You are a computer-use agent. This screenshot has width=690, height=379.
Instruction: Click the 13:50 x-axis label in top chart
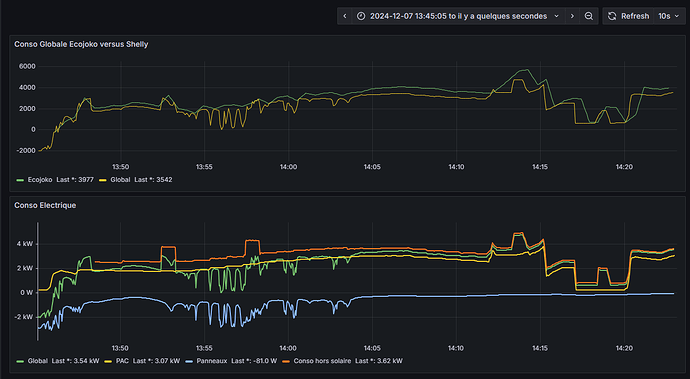click(120, 167)
